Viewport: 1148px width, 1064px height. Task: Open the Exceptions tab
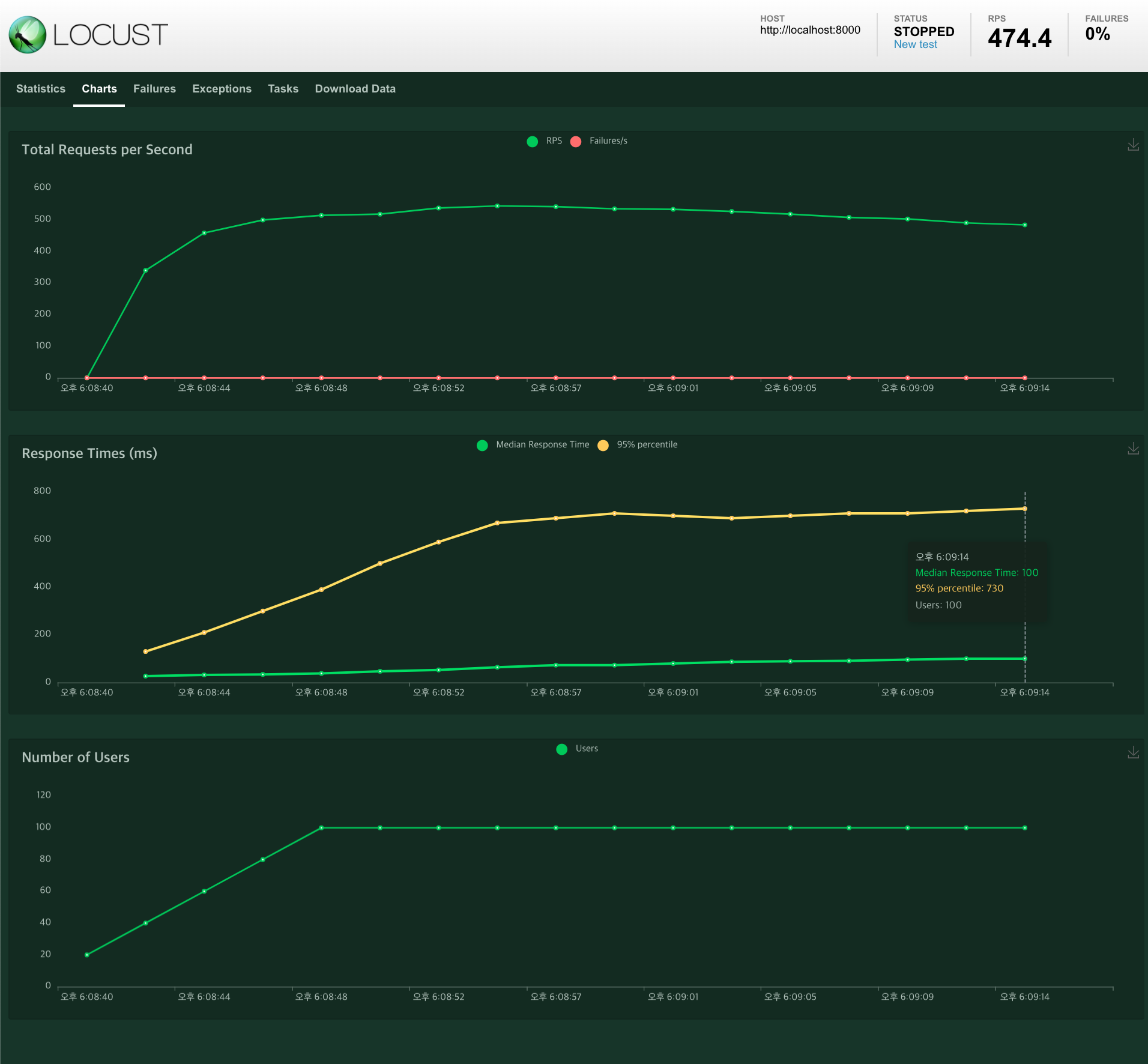(x=222, y=89)
